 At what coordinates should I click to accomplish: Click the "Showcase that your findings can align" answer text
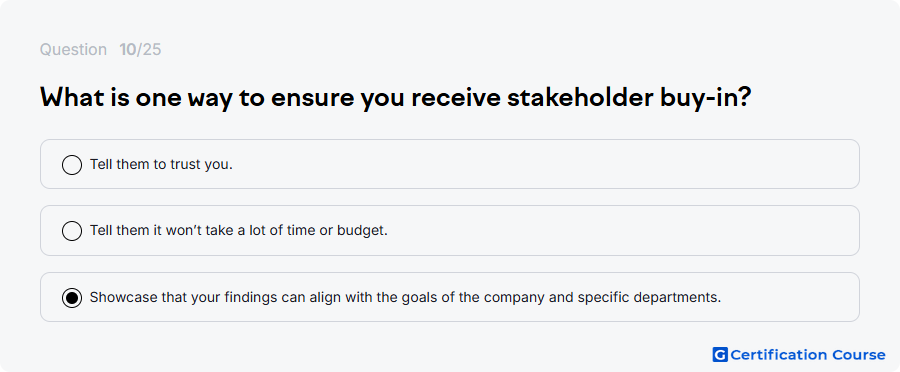tap(405, 298)
